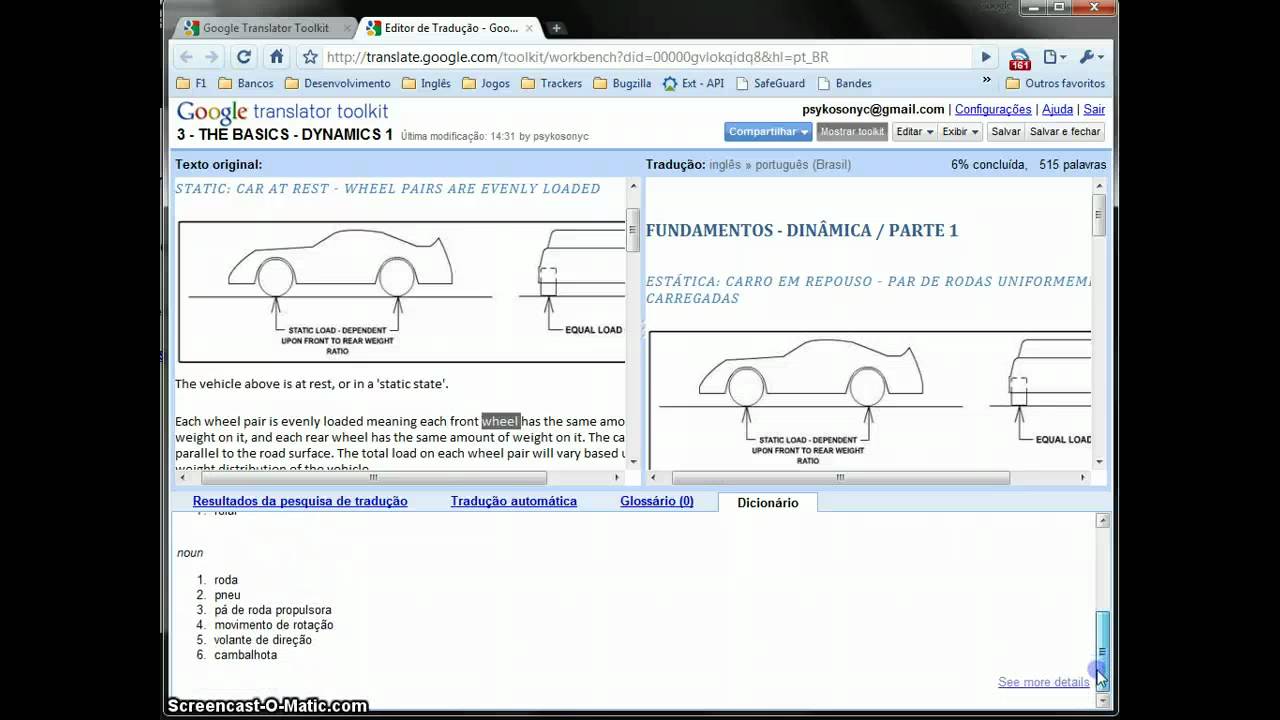The width and height of the screenshot is (1280, 720).
Task: Click scroll-up arrow of original text pane
Action: click(x=632, y=186)
